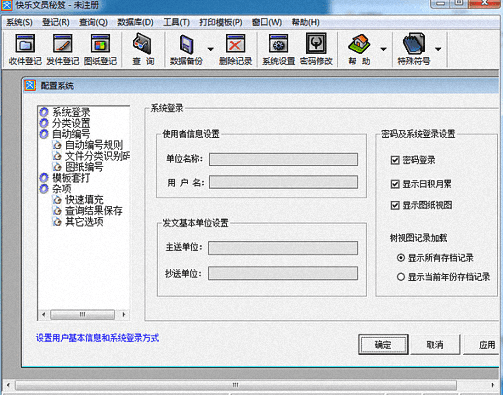The width and height of the screenshot is (503, 395).
Task: Select 系统登录 in the settings tree
Action: coord(71,112)
